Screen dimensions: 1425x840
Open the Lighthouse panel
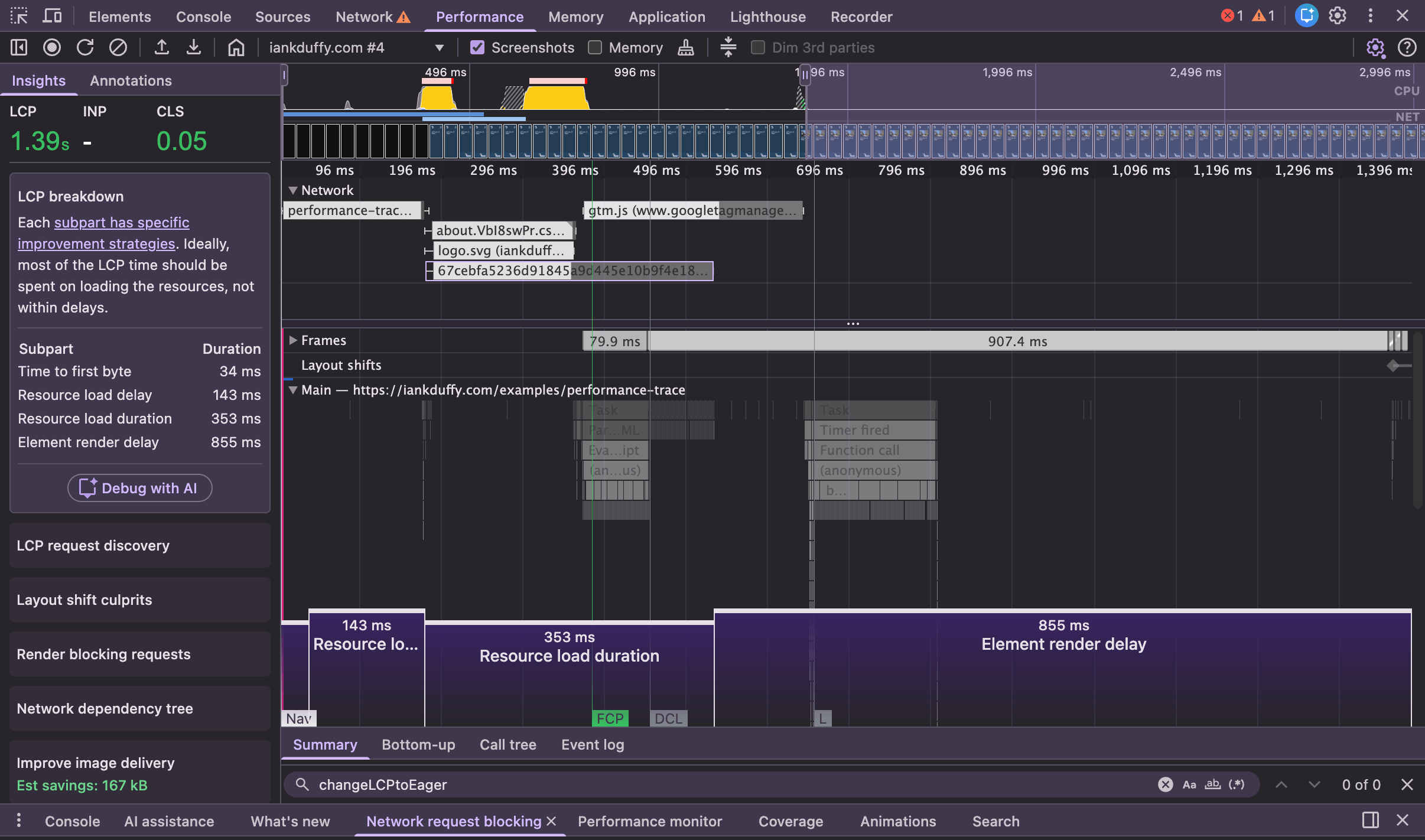[x=767, y=17]
